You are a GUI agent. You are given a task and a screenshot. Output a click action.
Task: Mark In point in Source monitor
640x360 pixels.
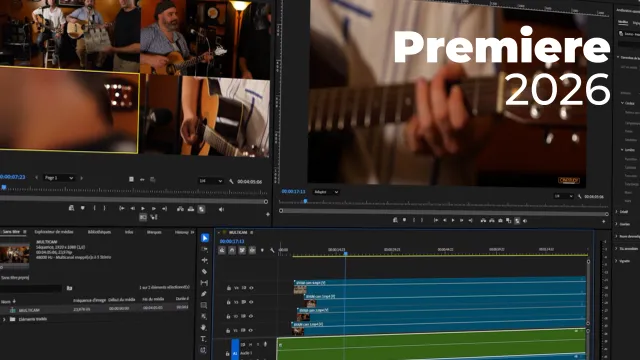tap(94, 208)
